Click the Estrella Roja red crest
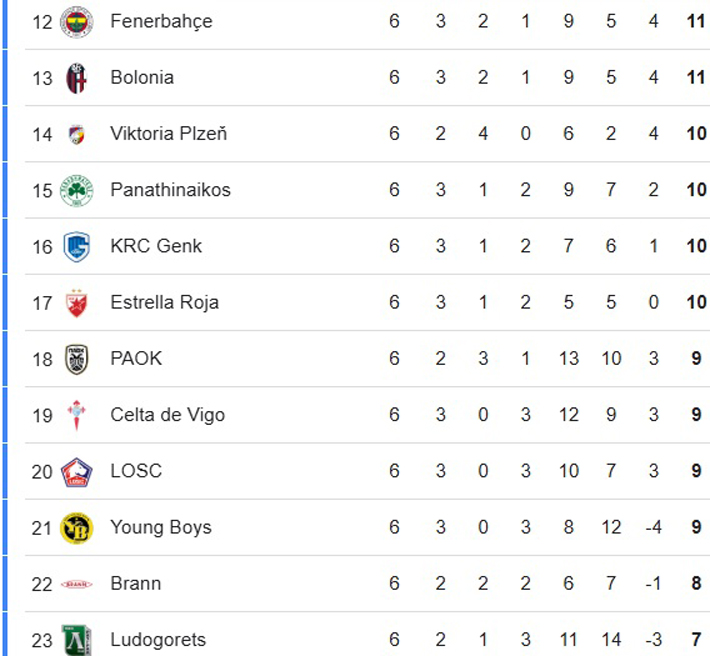 76,303
